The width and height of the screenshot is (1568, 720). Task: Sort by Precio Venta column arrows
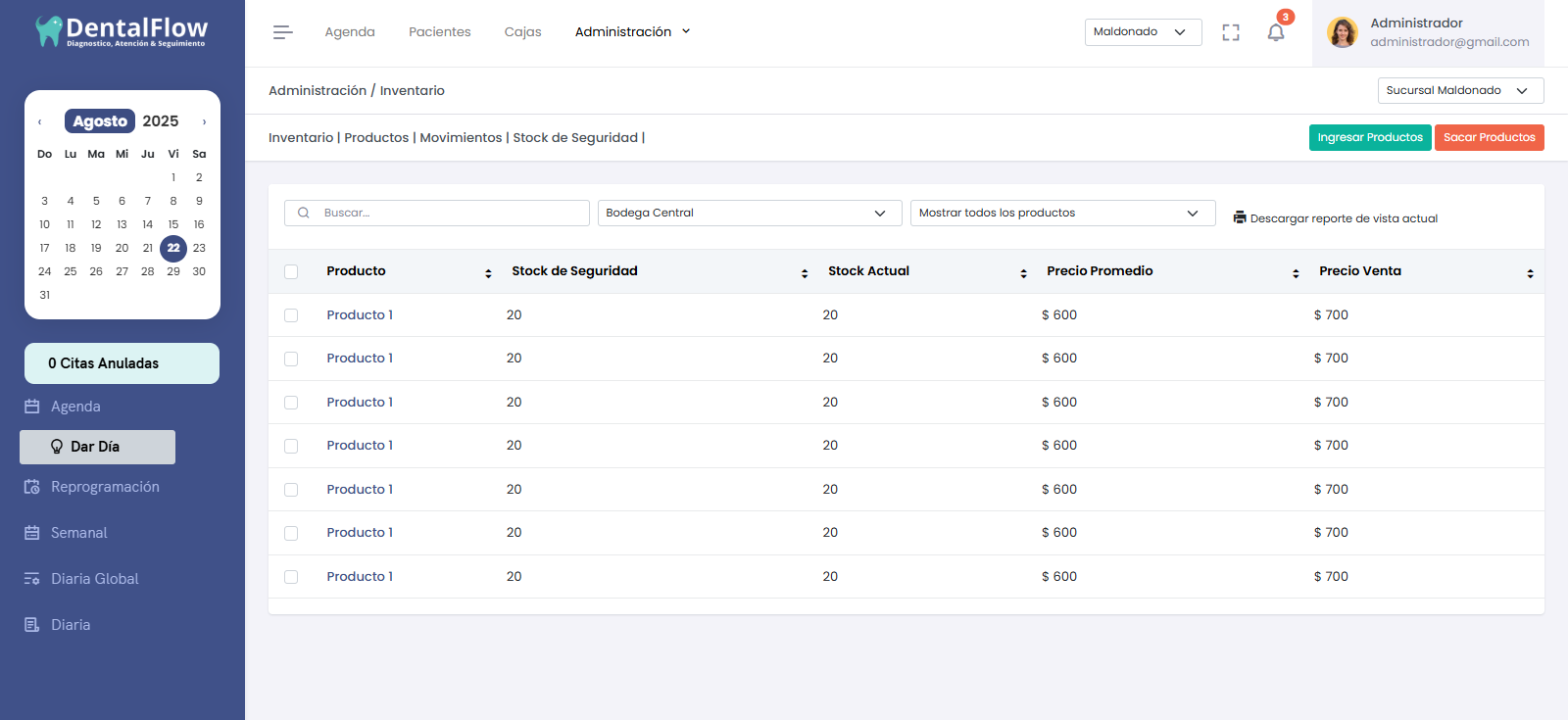tap(1530, 273)
